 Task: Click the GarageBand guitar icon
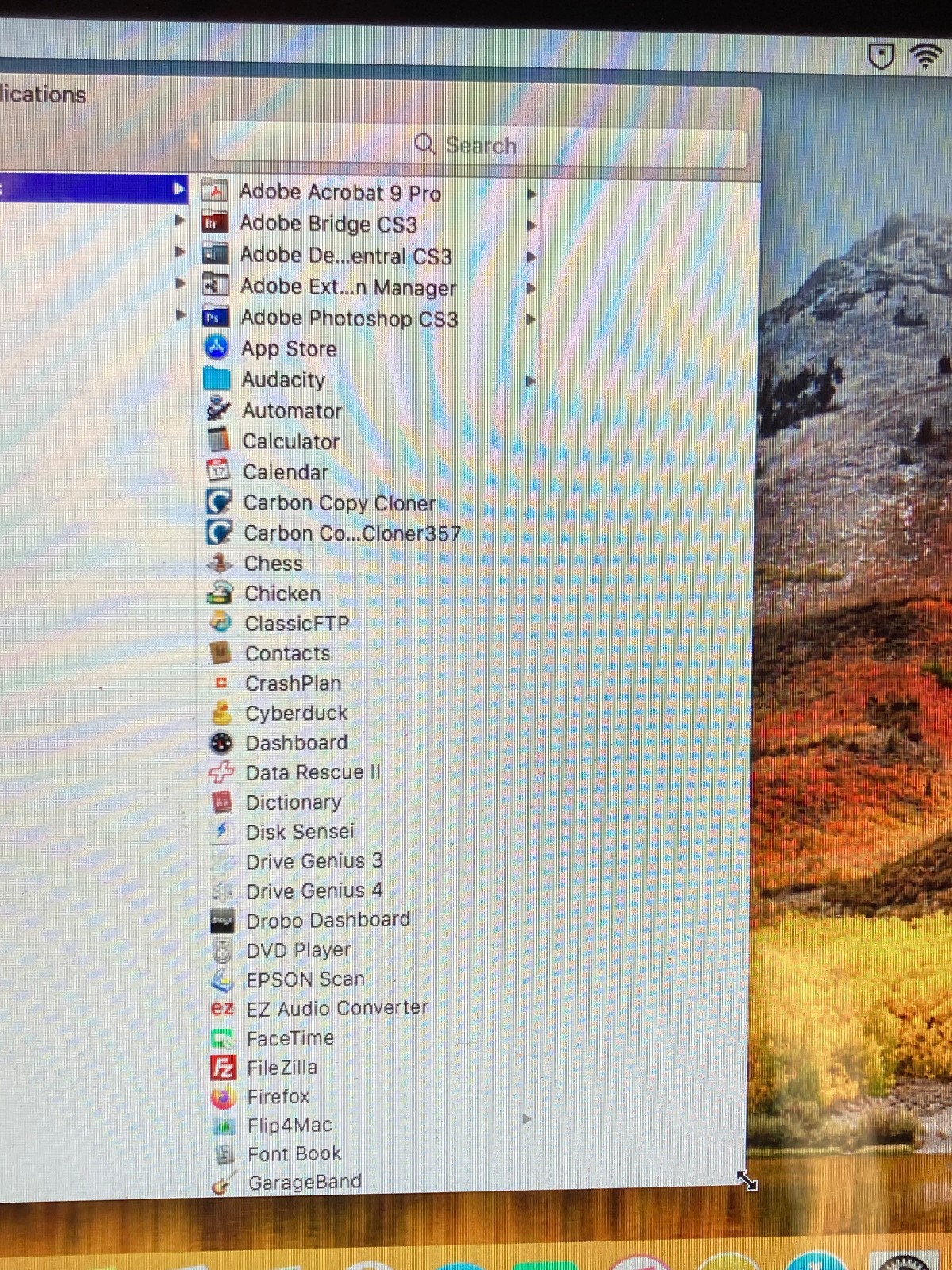coord(224,1183)
